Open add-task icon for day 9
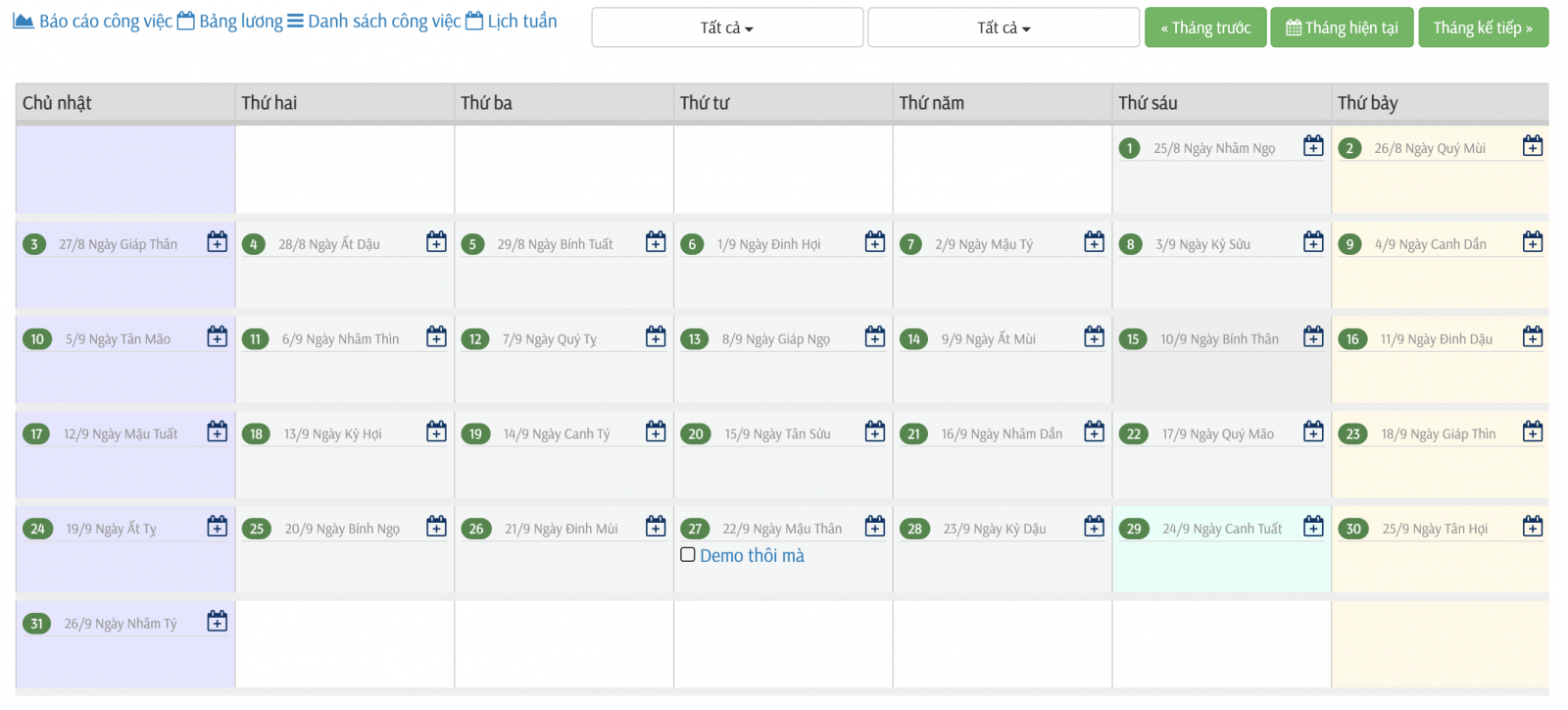This screenshot has width=1568, height=710. [1533, 241]
